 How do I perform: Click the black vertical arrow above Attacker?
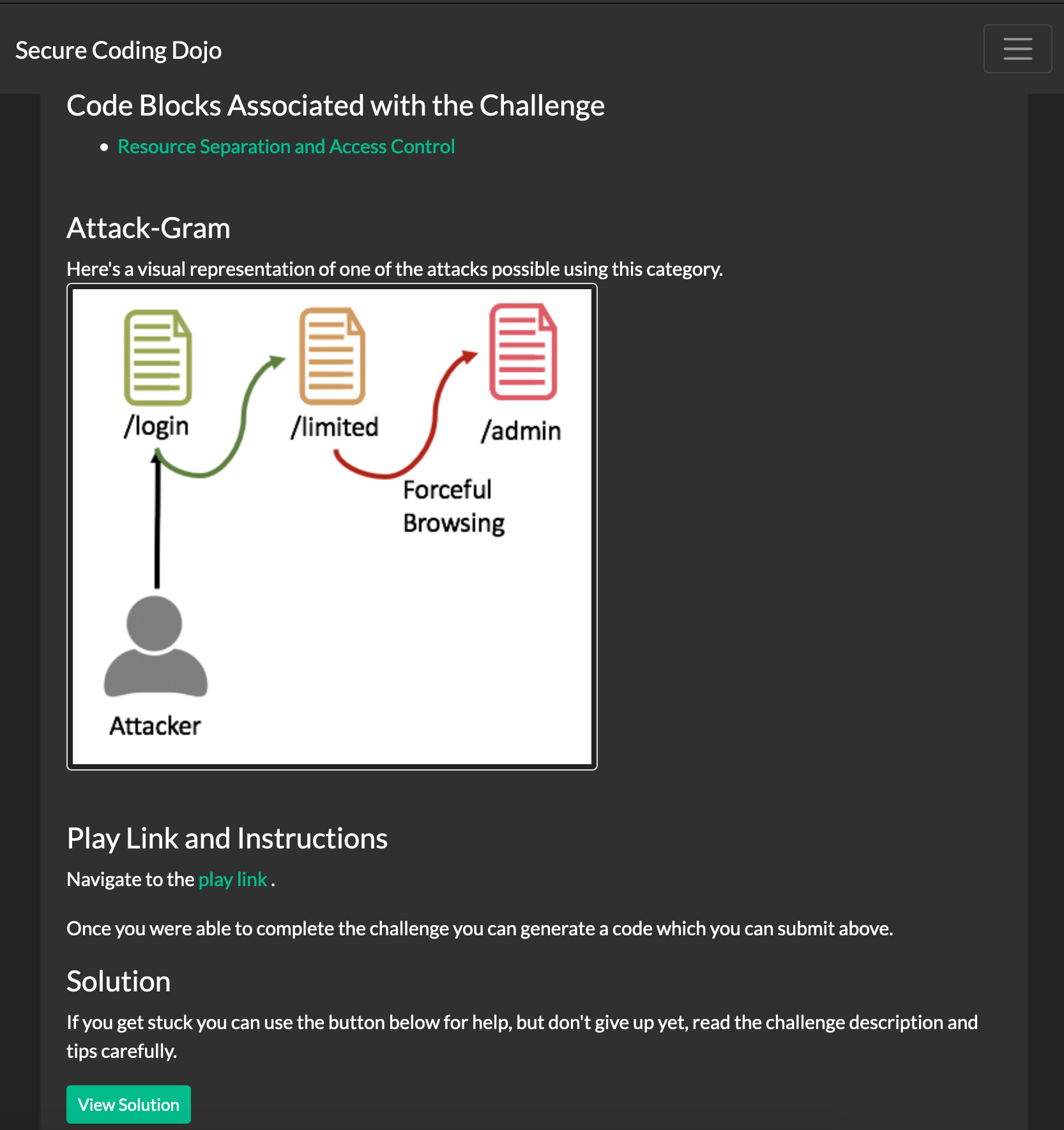[x=157, y=524]
